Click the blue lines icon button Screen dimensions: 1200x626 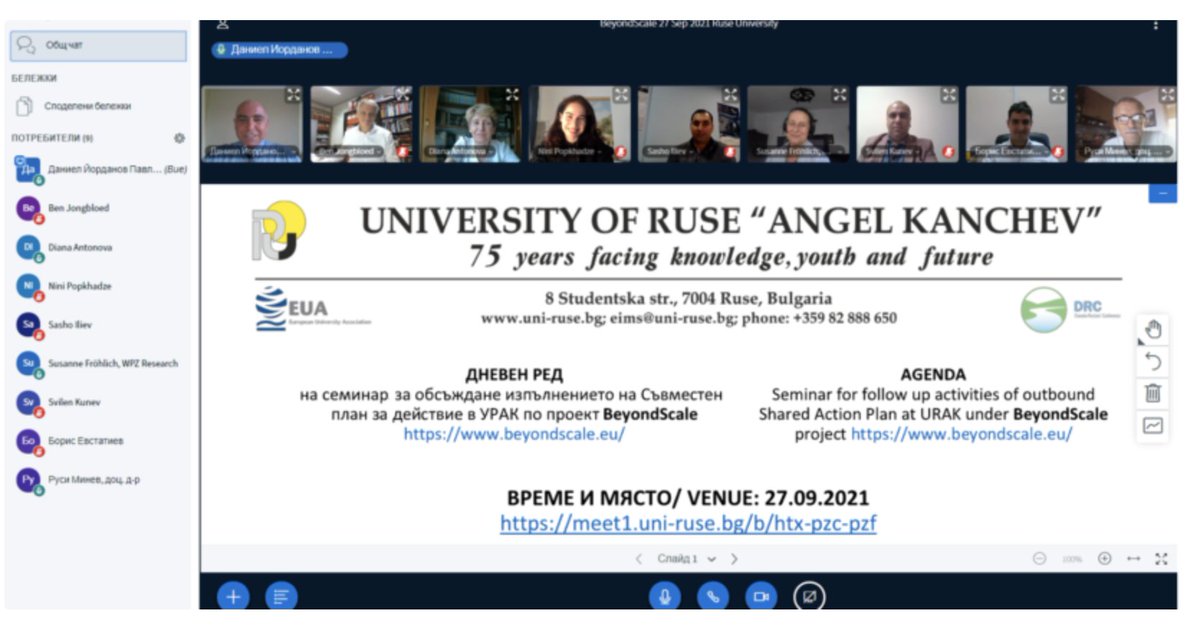pos(282,596)
